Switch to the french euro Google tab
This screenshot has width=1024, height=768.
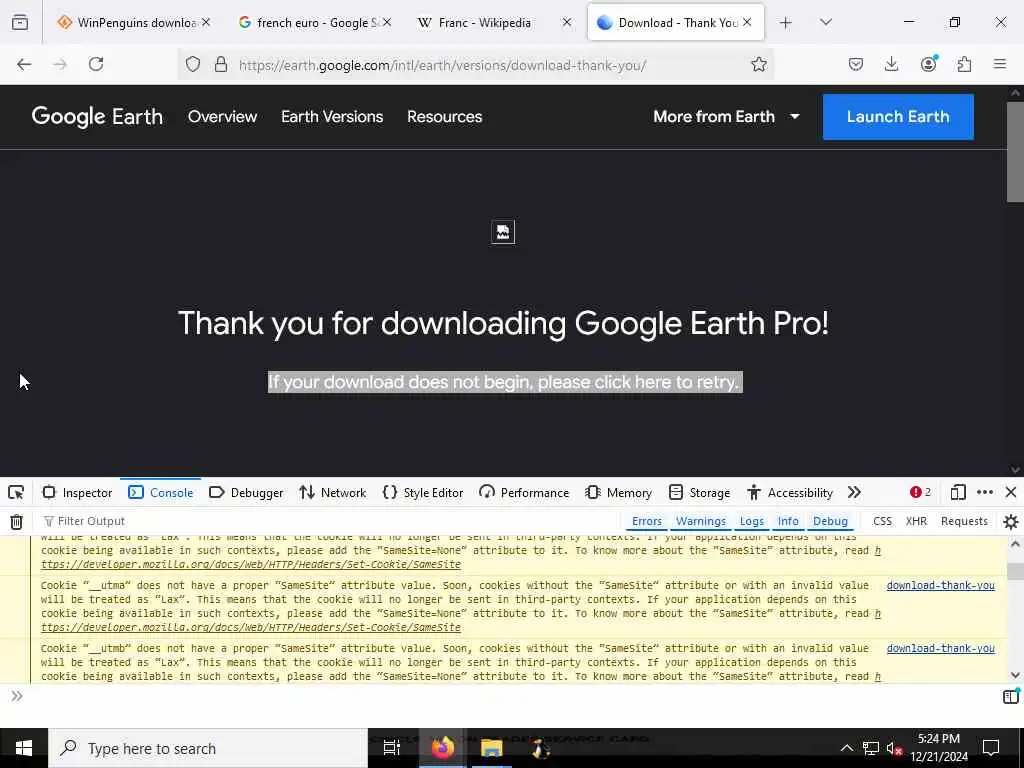[315, 23]
